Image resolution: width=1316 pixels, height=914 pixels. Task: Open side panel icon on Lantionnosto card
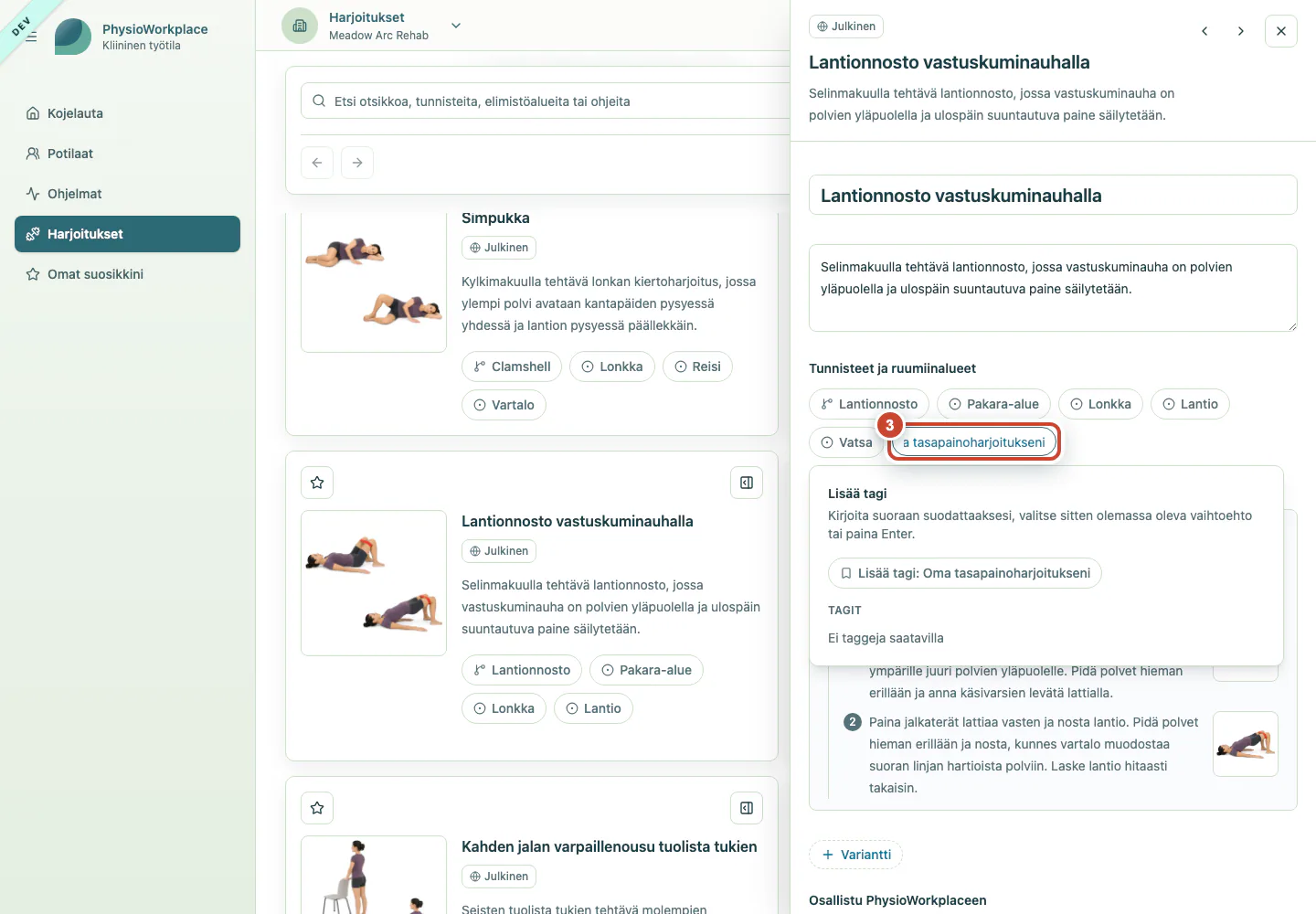747,483
